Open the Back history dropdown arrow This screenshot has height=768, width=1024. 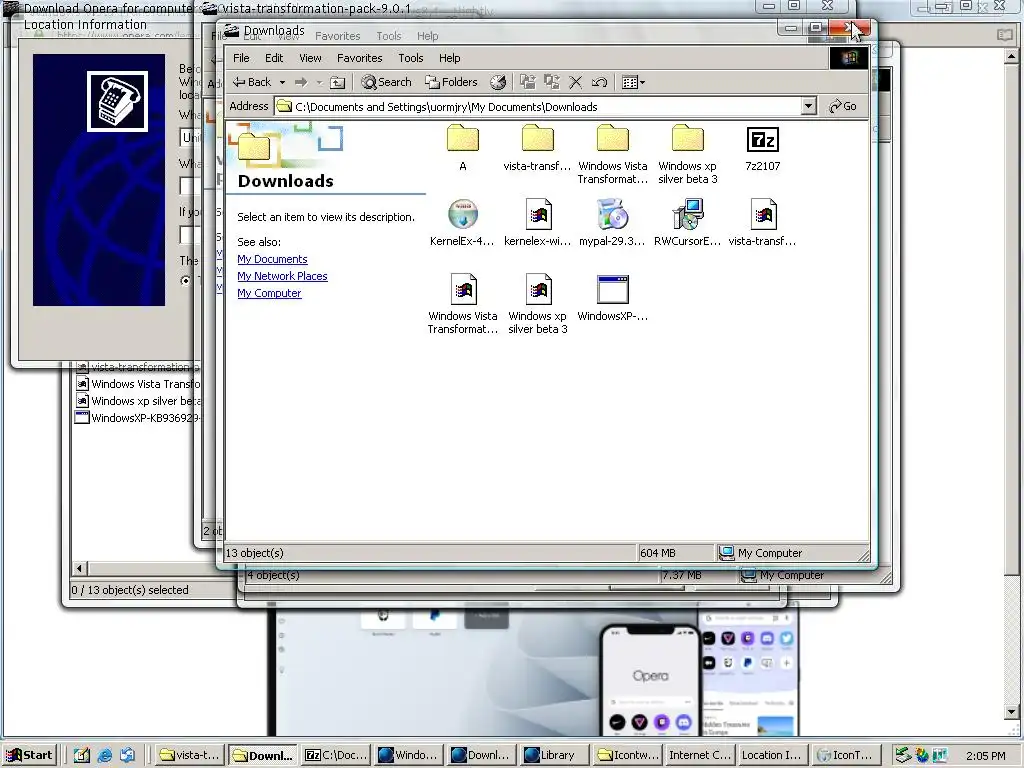point(282,82)
